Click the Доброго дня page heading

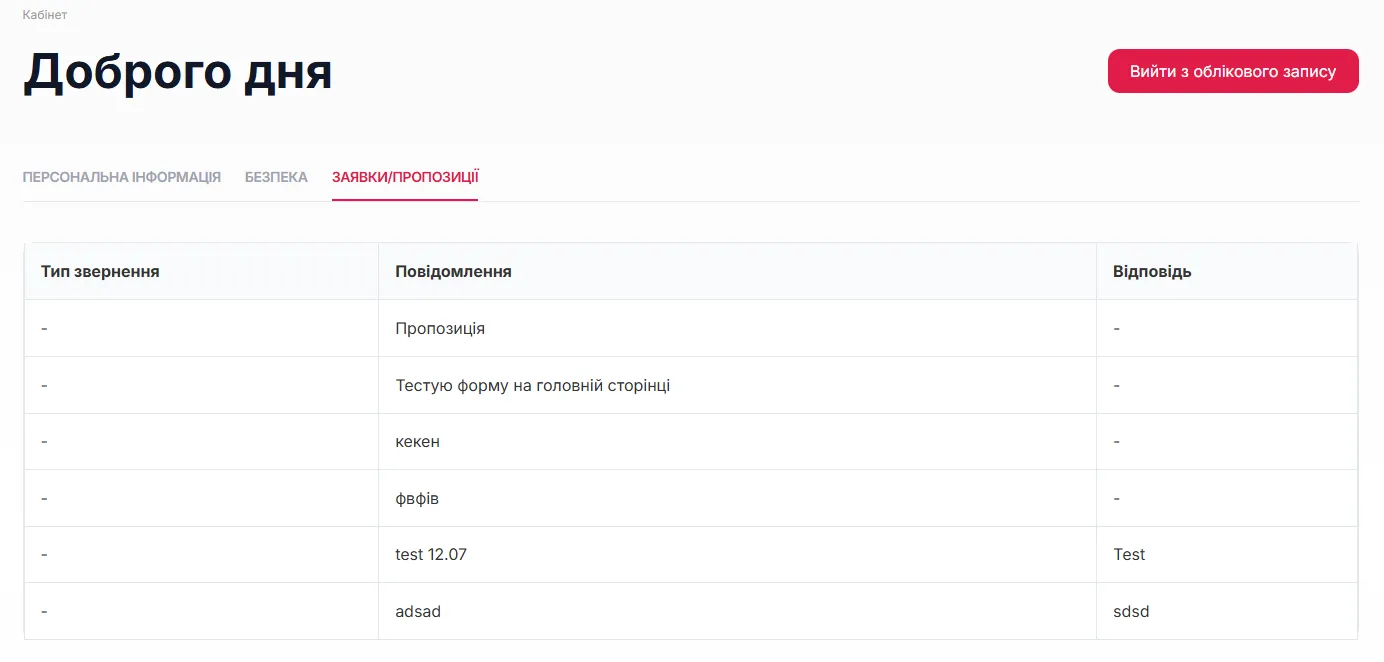pyautogui.click(x=178, y=72)
